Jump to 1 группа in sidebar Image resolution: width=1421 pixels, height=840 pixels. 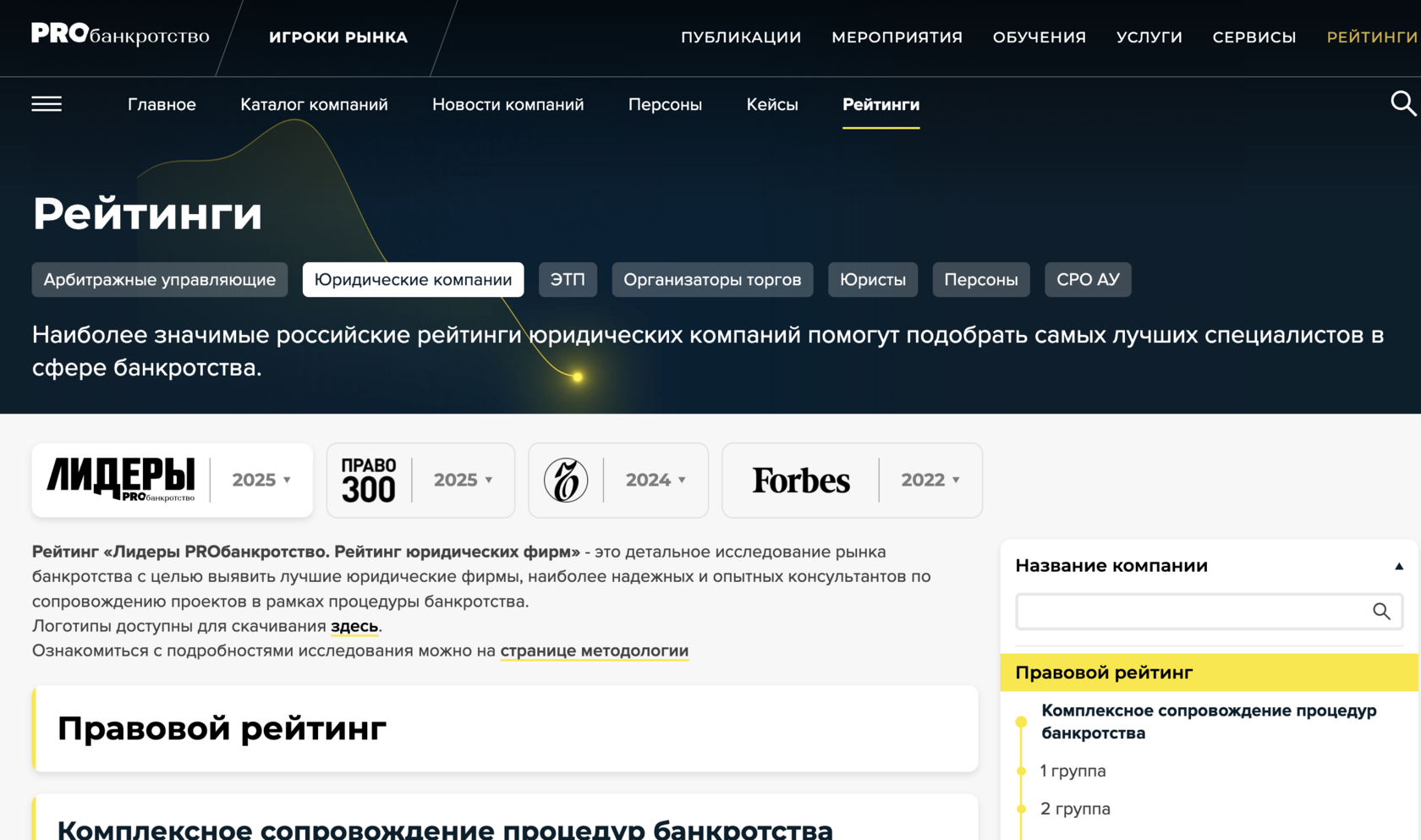coord(1073,771)
